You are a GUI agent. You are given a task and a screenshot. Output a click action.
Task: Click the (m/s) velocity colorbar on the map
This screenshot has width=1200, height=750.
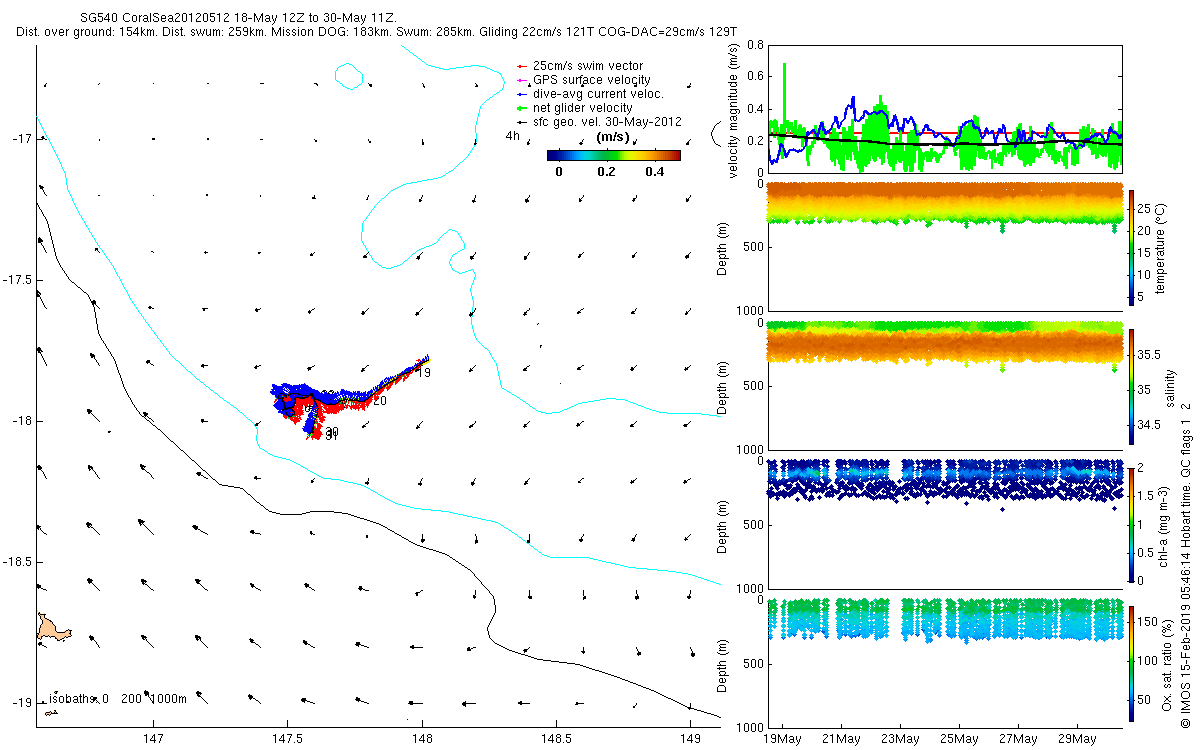614,155
